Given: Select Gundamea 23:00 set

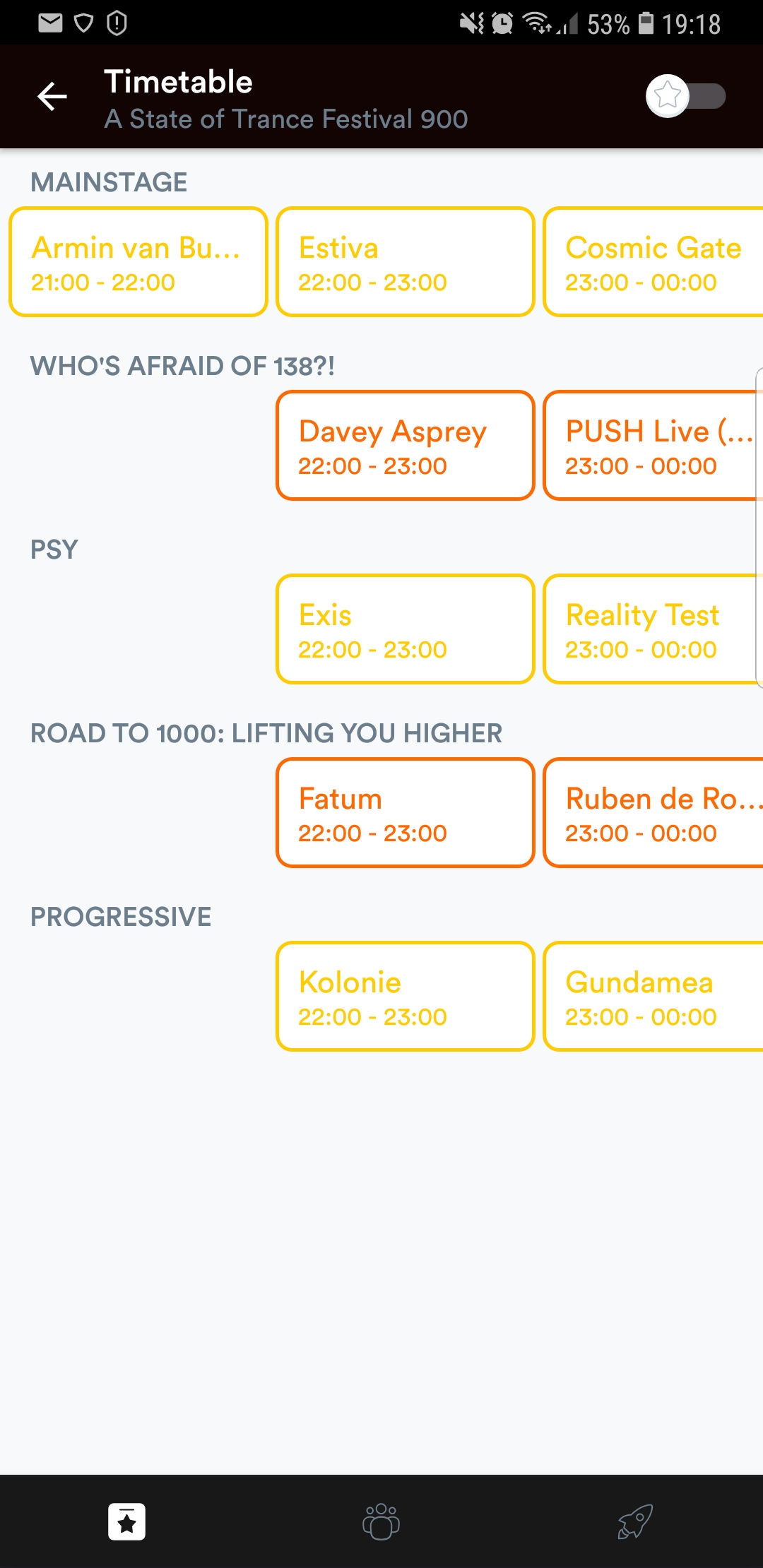Looking at the screenshot, I should coord(653,997).
